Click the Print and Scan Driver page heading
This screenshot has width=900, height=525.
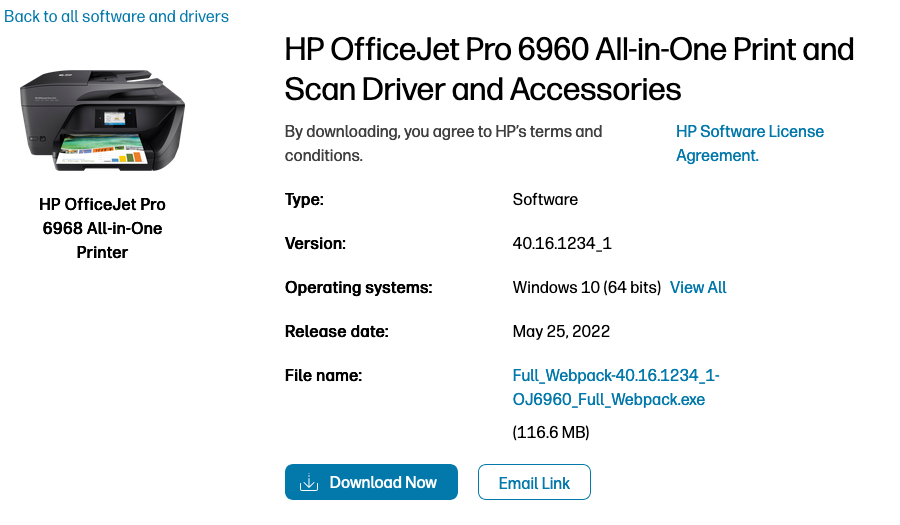[x=569, y=69]
